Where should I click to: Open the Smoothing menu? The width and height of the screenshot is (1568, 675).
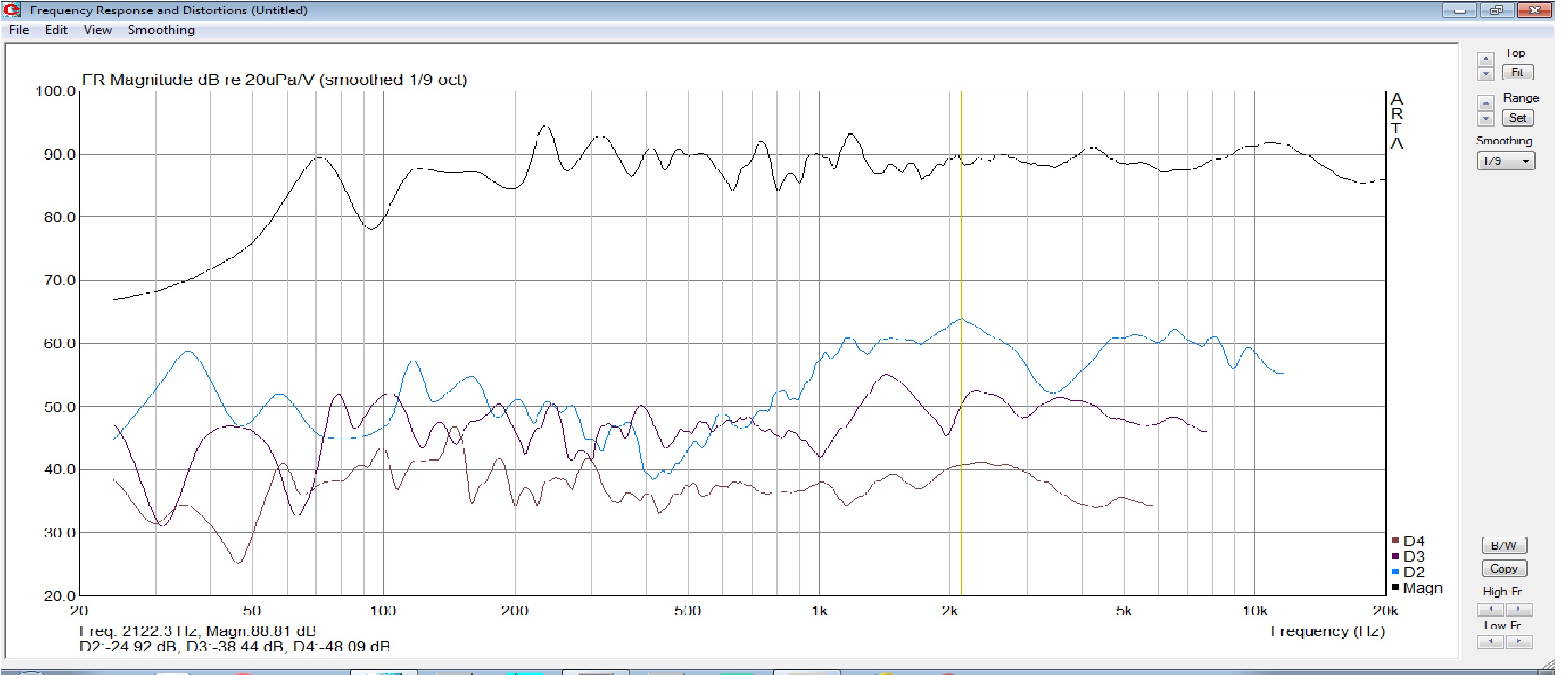point(161,30)
